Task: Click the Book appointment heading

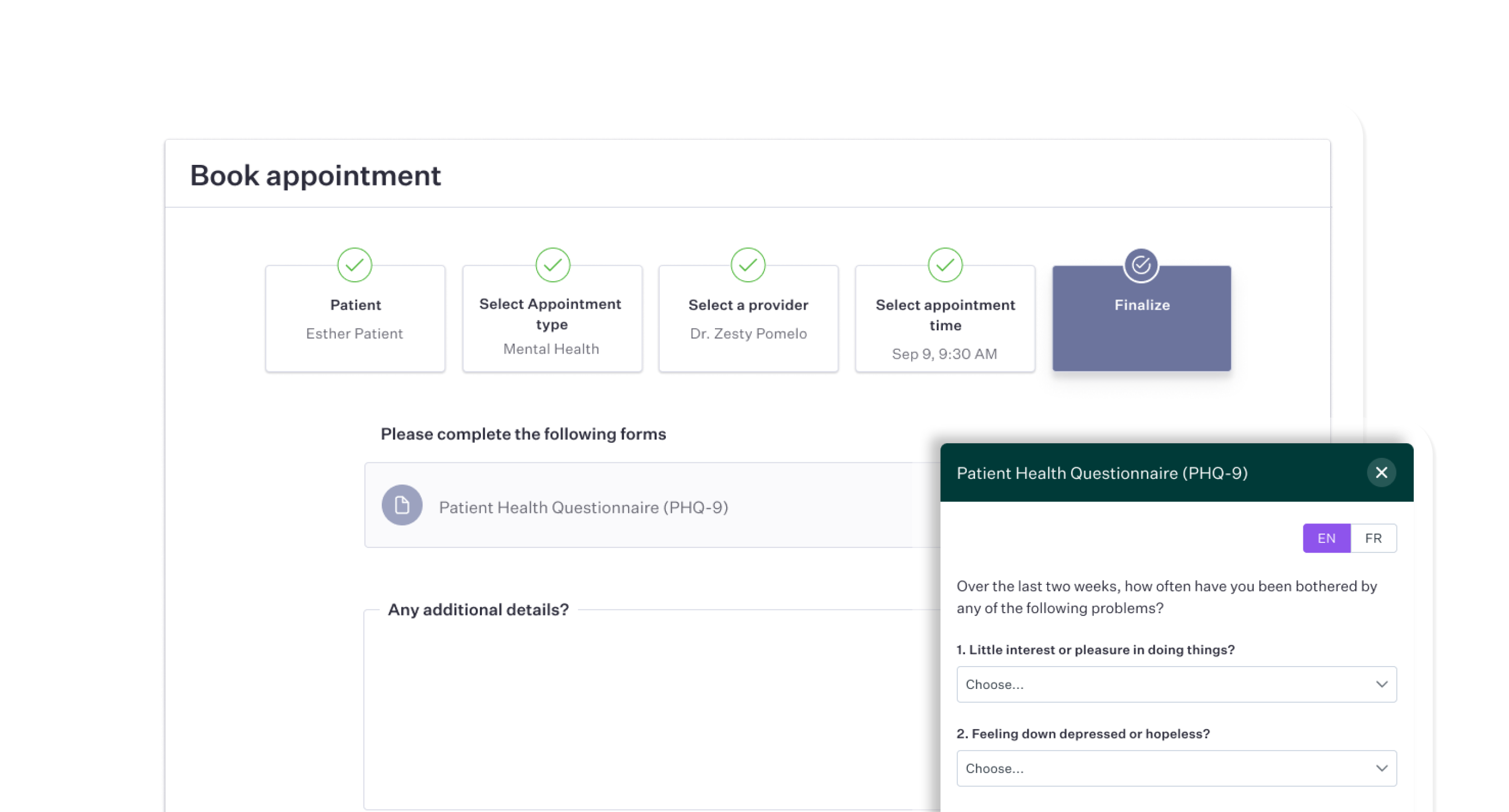Action: [315, 175]
